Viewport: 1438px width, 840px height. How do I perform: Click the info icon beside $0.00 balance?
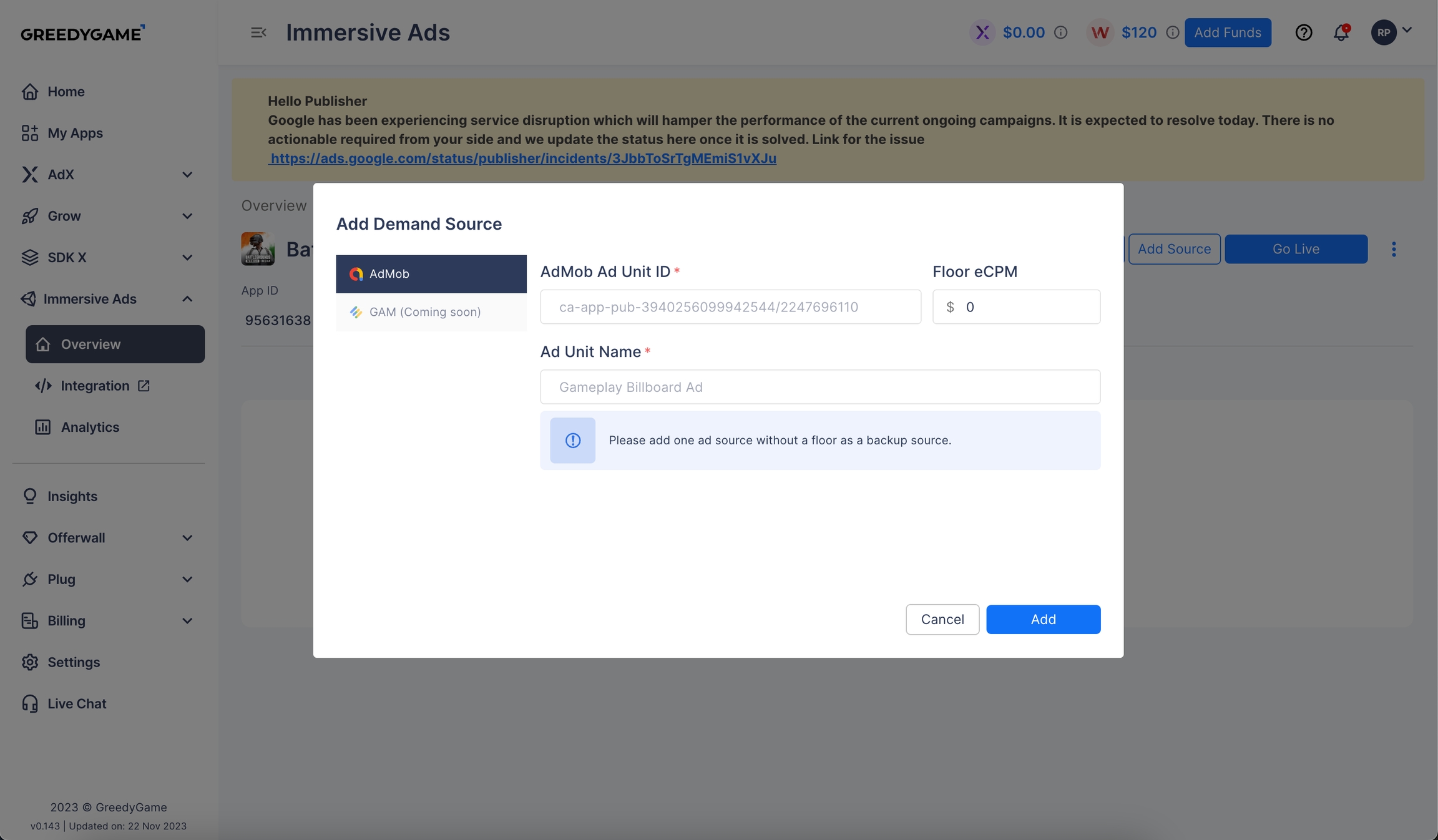pos(1060,32)
